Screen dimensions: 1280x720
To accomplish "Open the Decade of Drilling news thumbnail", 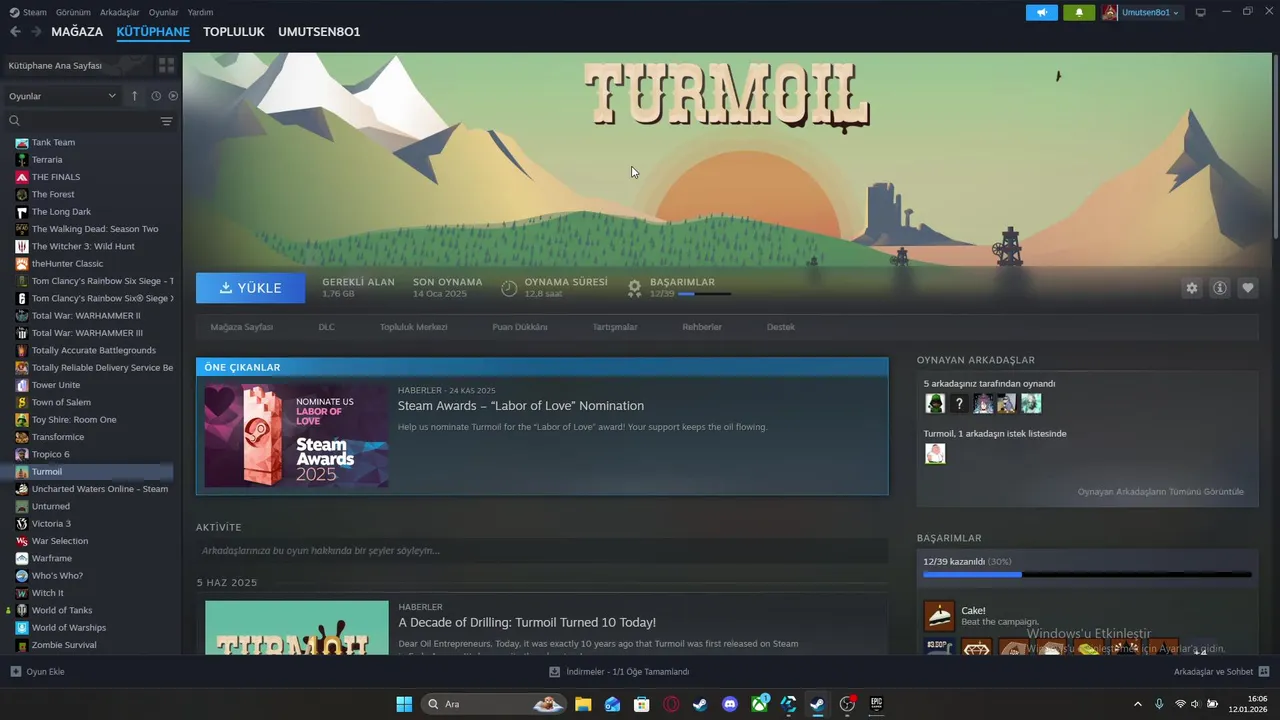I will tap(297, 628).
